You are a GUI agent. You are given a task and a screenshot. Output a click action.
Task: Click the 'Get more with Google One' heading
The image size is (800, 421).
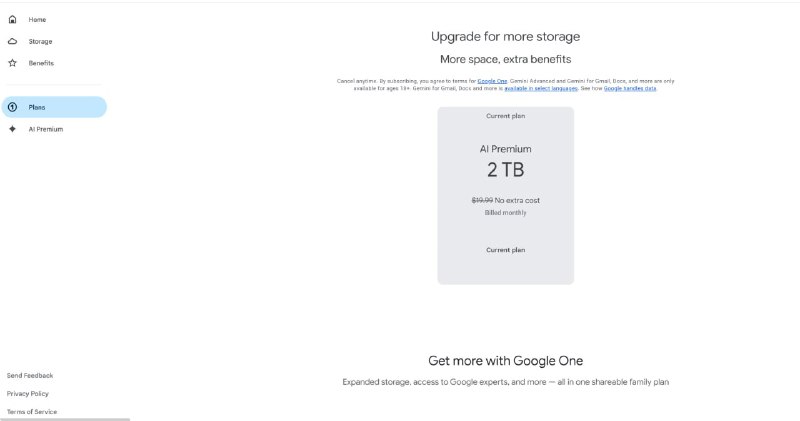tap(505, 360)
